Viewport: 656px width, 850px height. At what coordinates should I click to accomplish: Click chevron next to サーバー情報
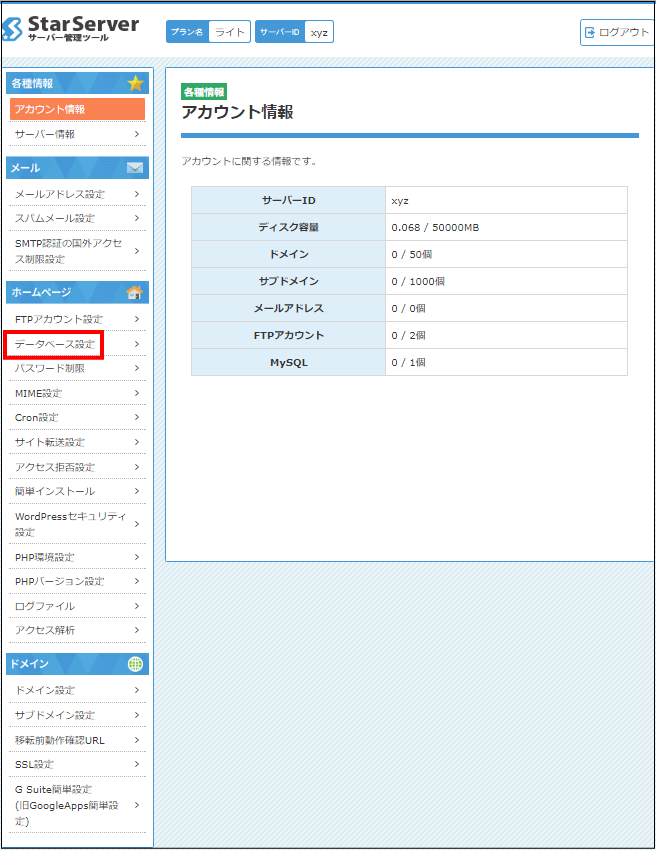(x=137, y=134)
